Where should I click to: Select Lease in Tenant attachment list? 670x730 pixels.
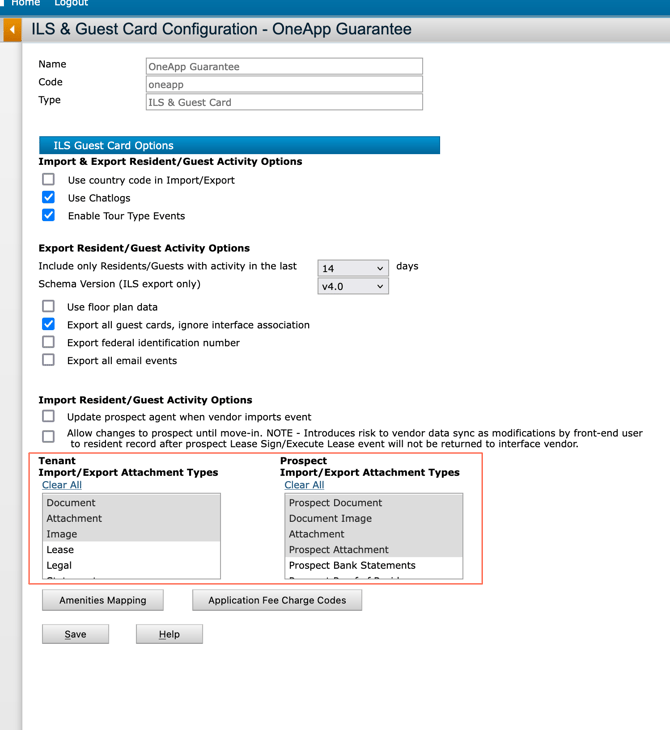tap(131, 549)
